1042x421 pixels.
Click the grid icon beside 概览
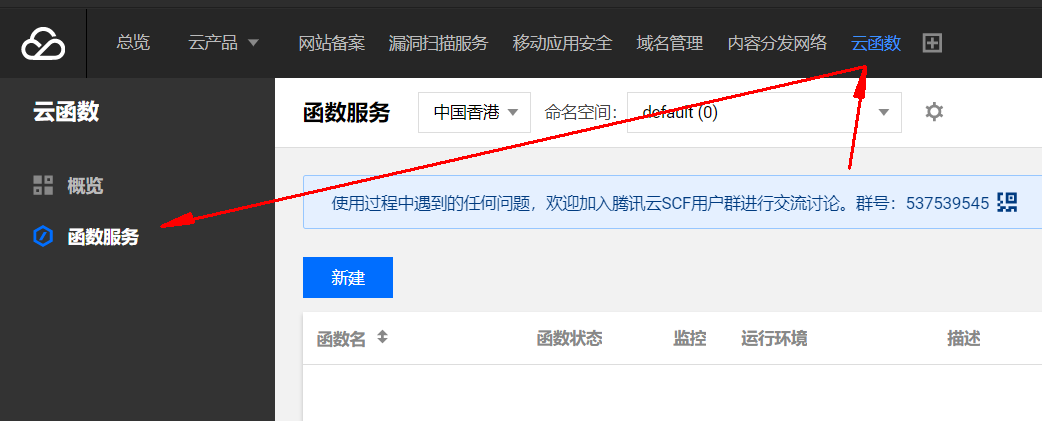pyautogui.click(x=43, y=185)
